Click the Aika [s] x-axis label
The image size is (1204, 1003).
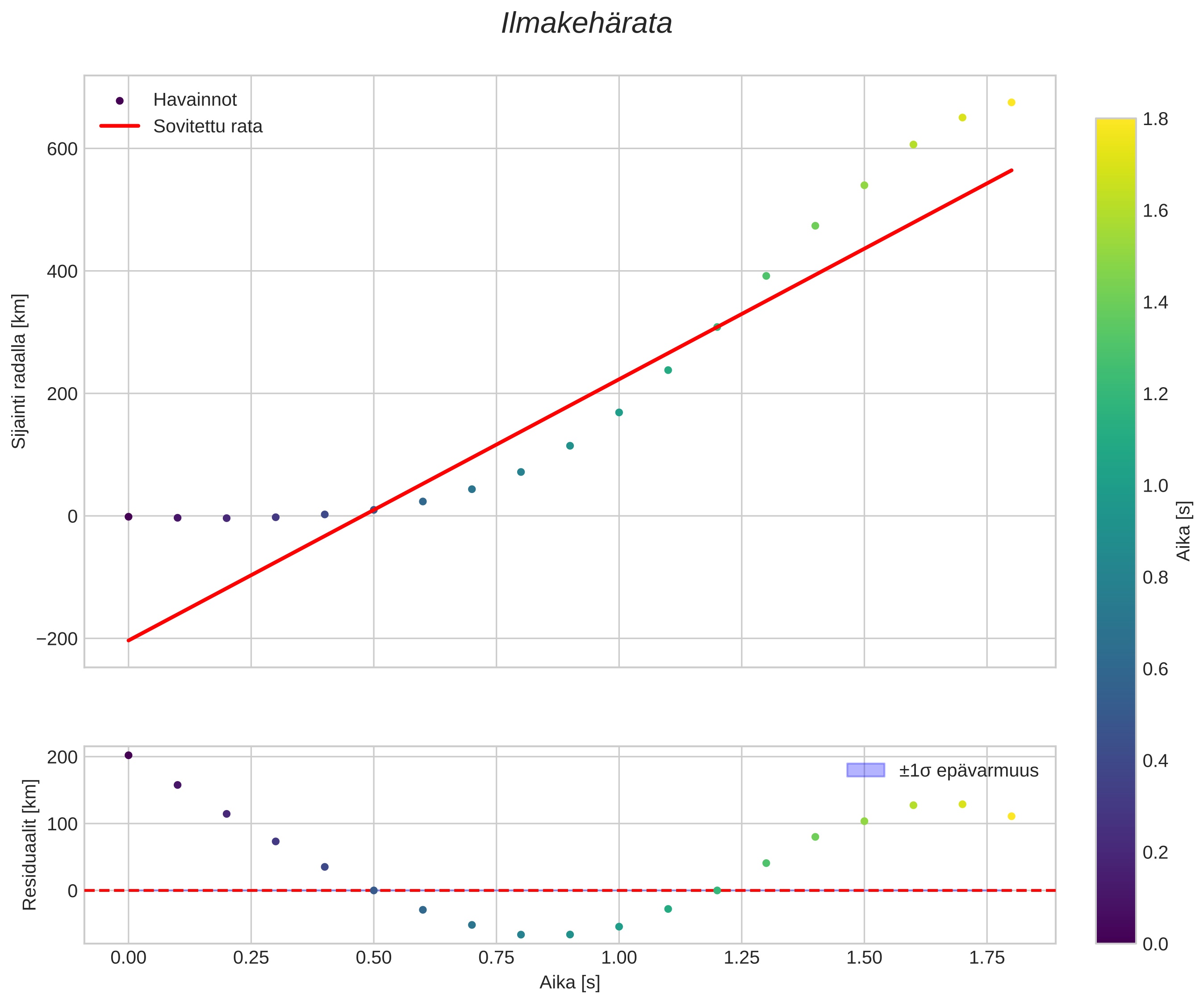tap(569, 983)
